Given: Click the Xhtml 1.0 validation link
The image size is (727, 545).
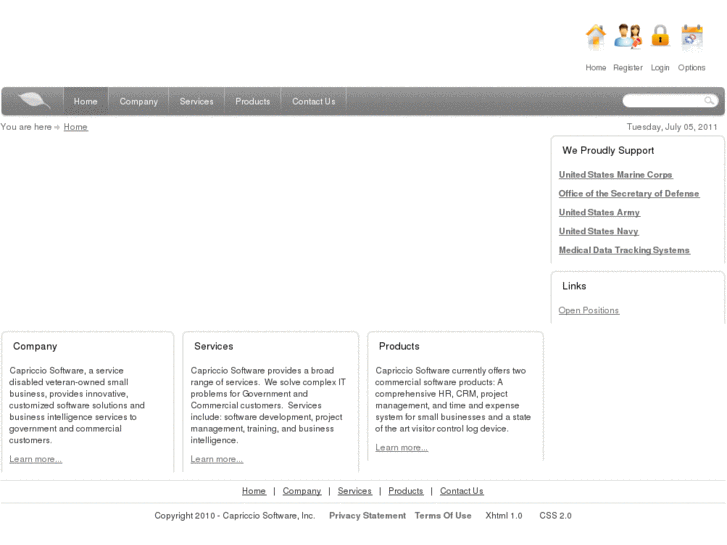Looking at the screenshot, I should click(x=504, y=516).
